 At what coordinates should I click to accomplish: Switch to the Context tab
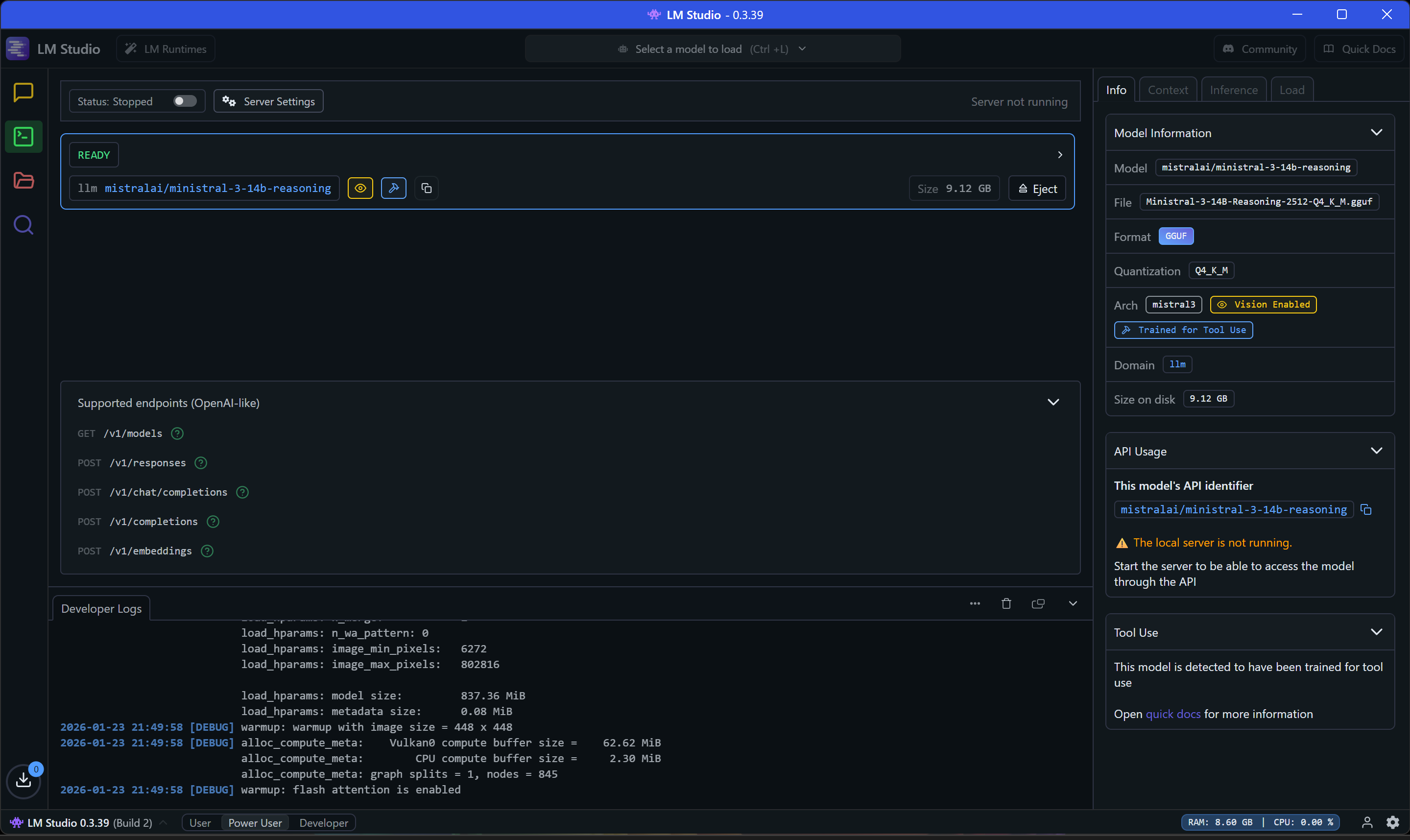(1168, 90)
